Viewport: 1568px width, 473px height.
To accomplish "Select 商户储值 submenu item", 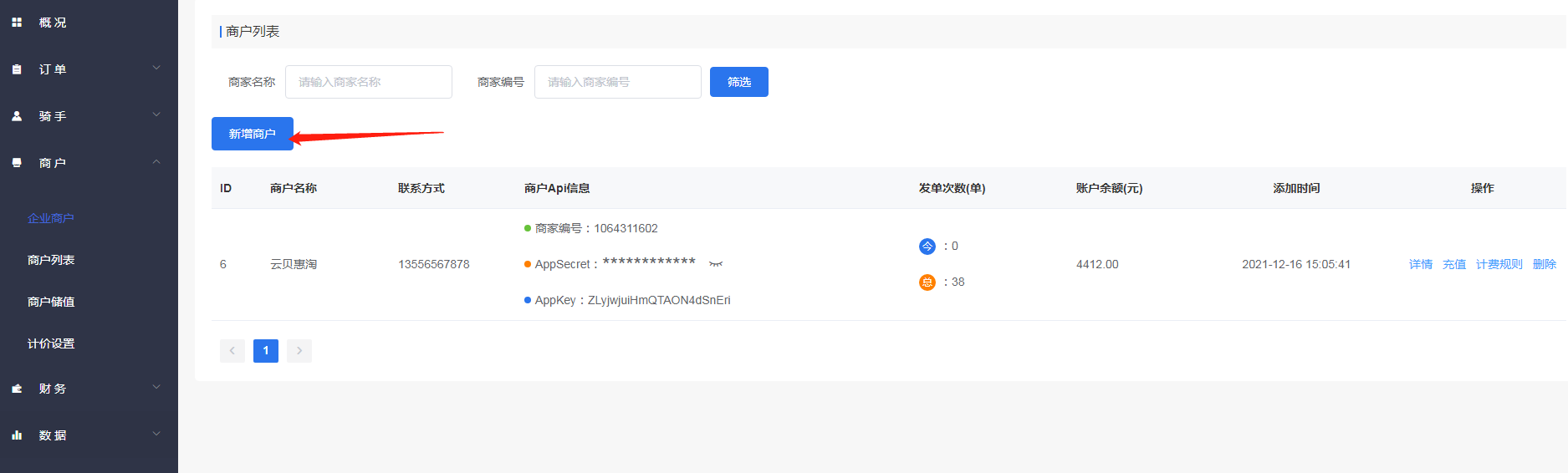I will 51,302.
